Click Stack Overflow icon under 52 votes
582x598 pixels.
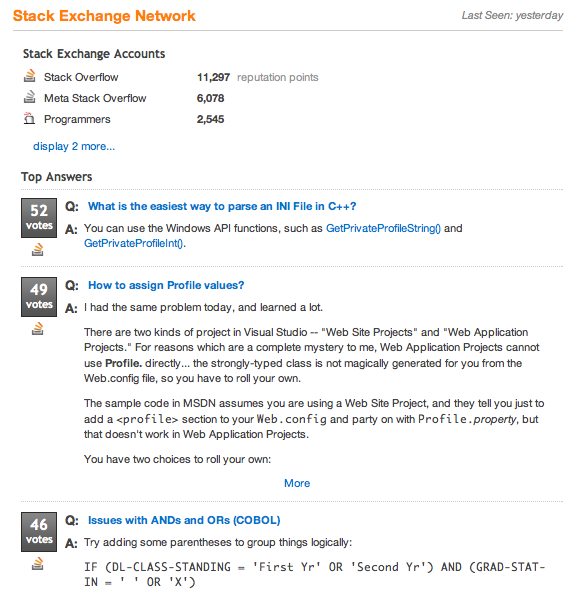[x=37, y=249]
